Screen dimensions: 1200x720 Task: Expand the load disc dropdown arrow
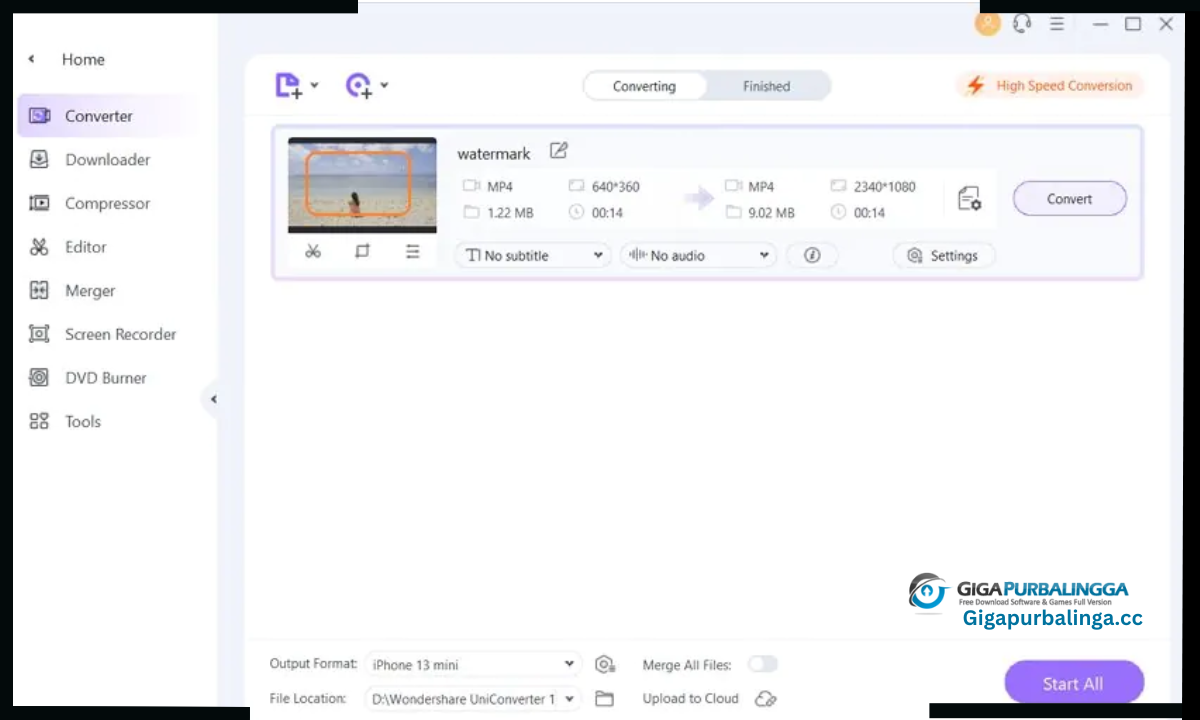pos(384,86)
